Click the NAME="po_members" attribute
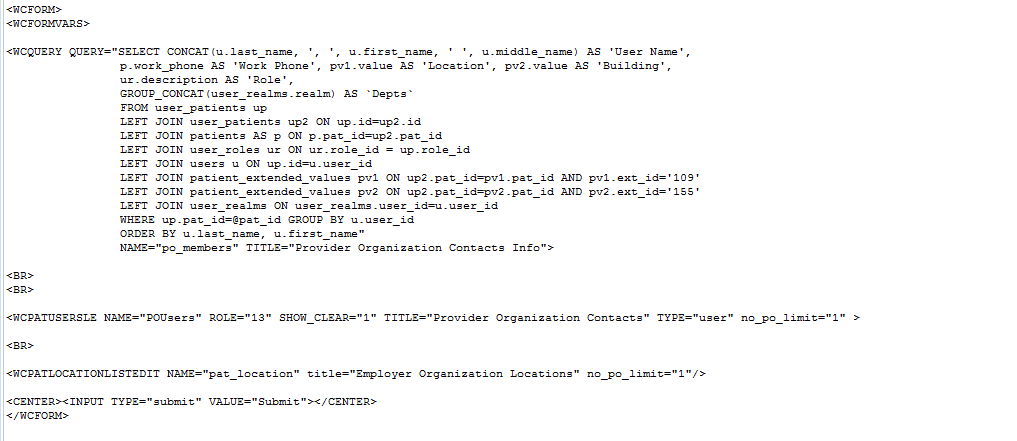The width and height of the screenshot is (1017, 441). pyautogui.click(x=180, y=248)
